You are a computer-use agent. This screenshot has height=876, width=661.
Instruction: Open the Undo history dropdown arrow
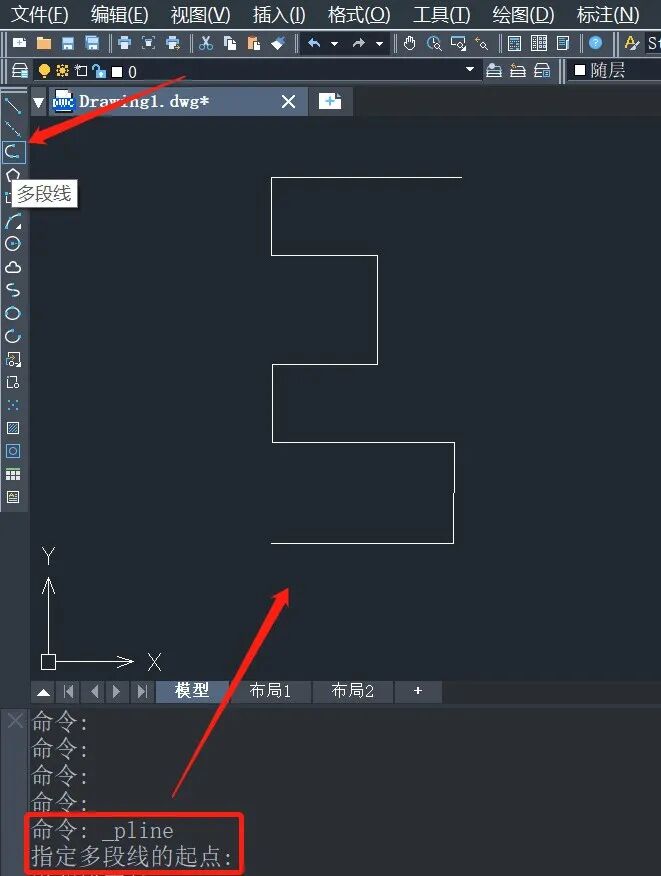(x=335, y=43)
